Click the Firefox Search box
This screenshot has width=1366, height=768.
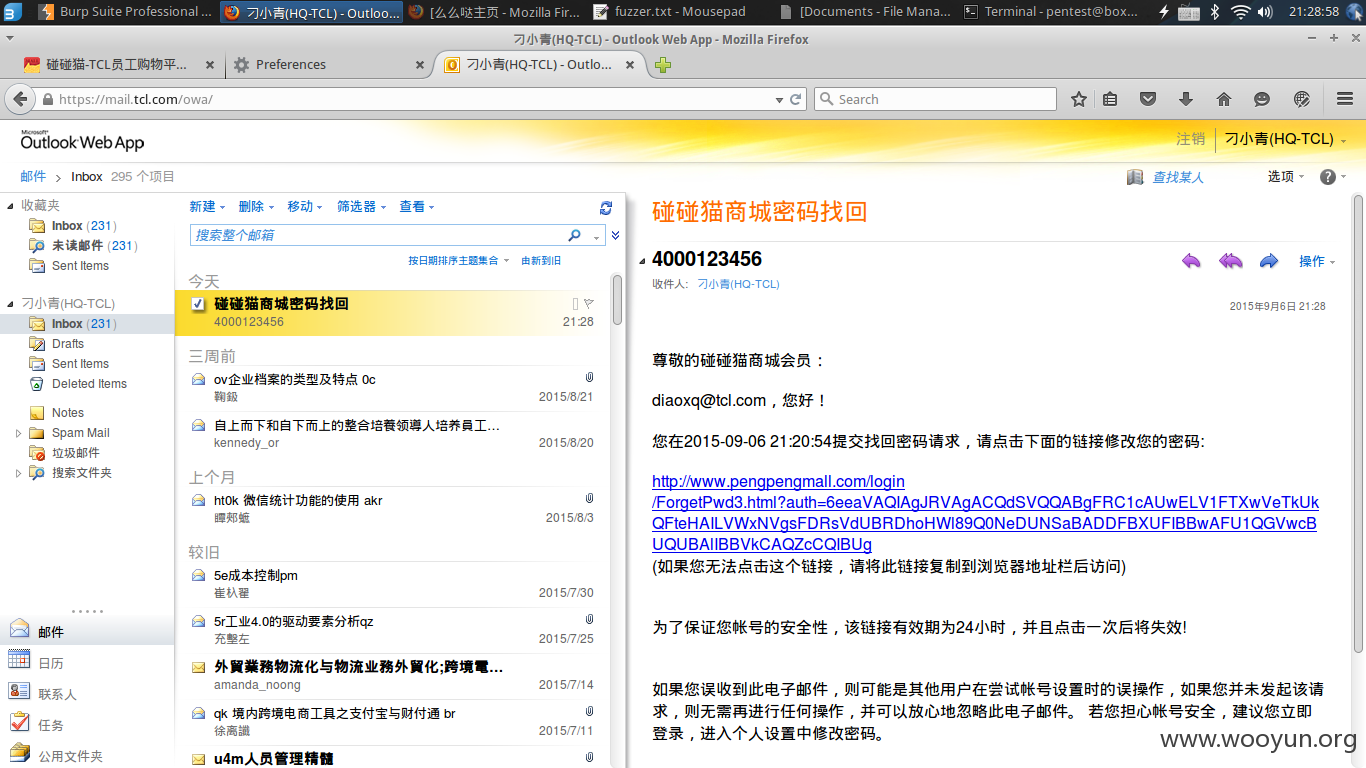[936, 99]
